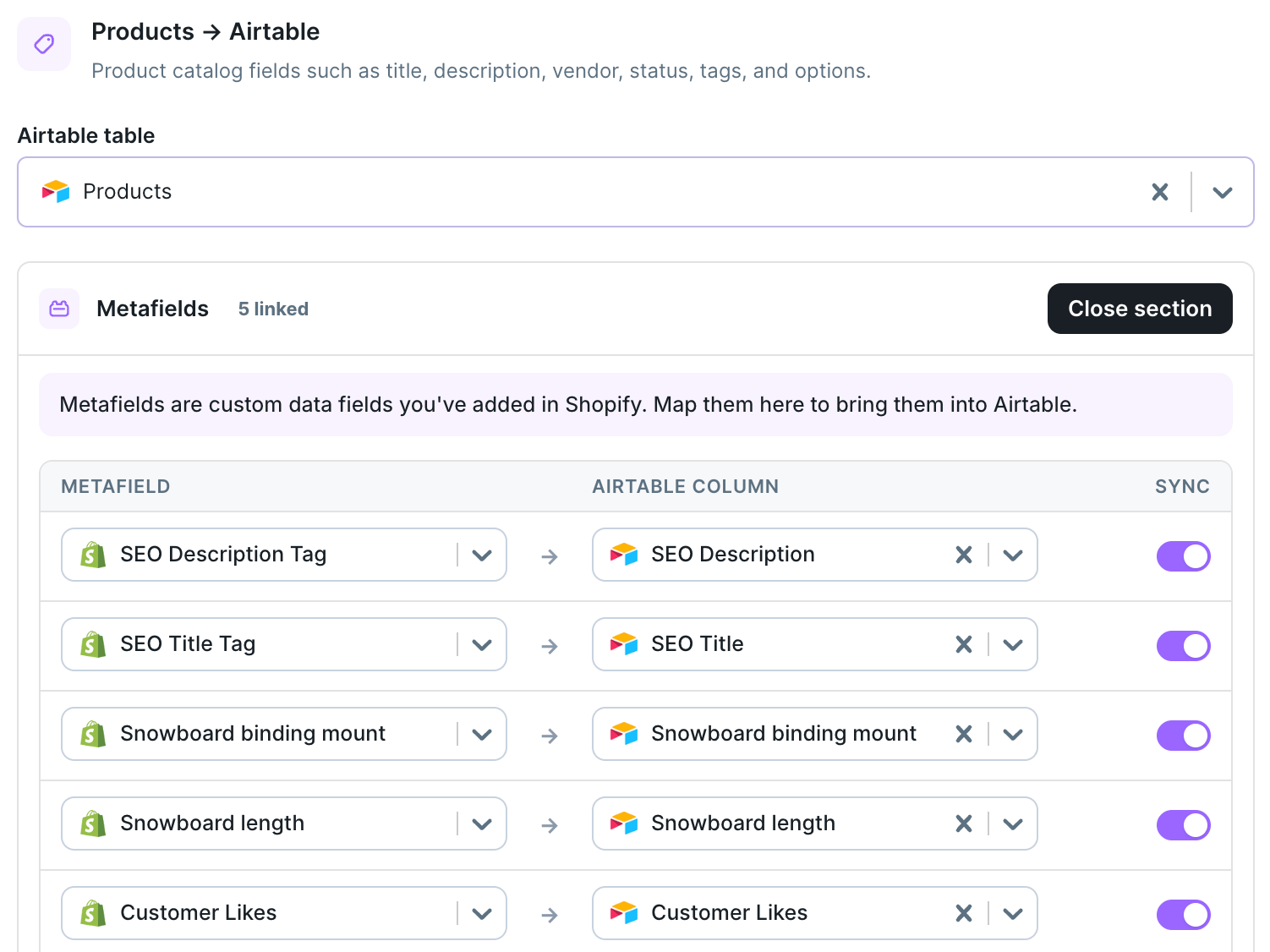Toggle sync for SEO Description Tag

point(1184,556)
